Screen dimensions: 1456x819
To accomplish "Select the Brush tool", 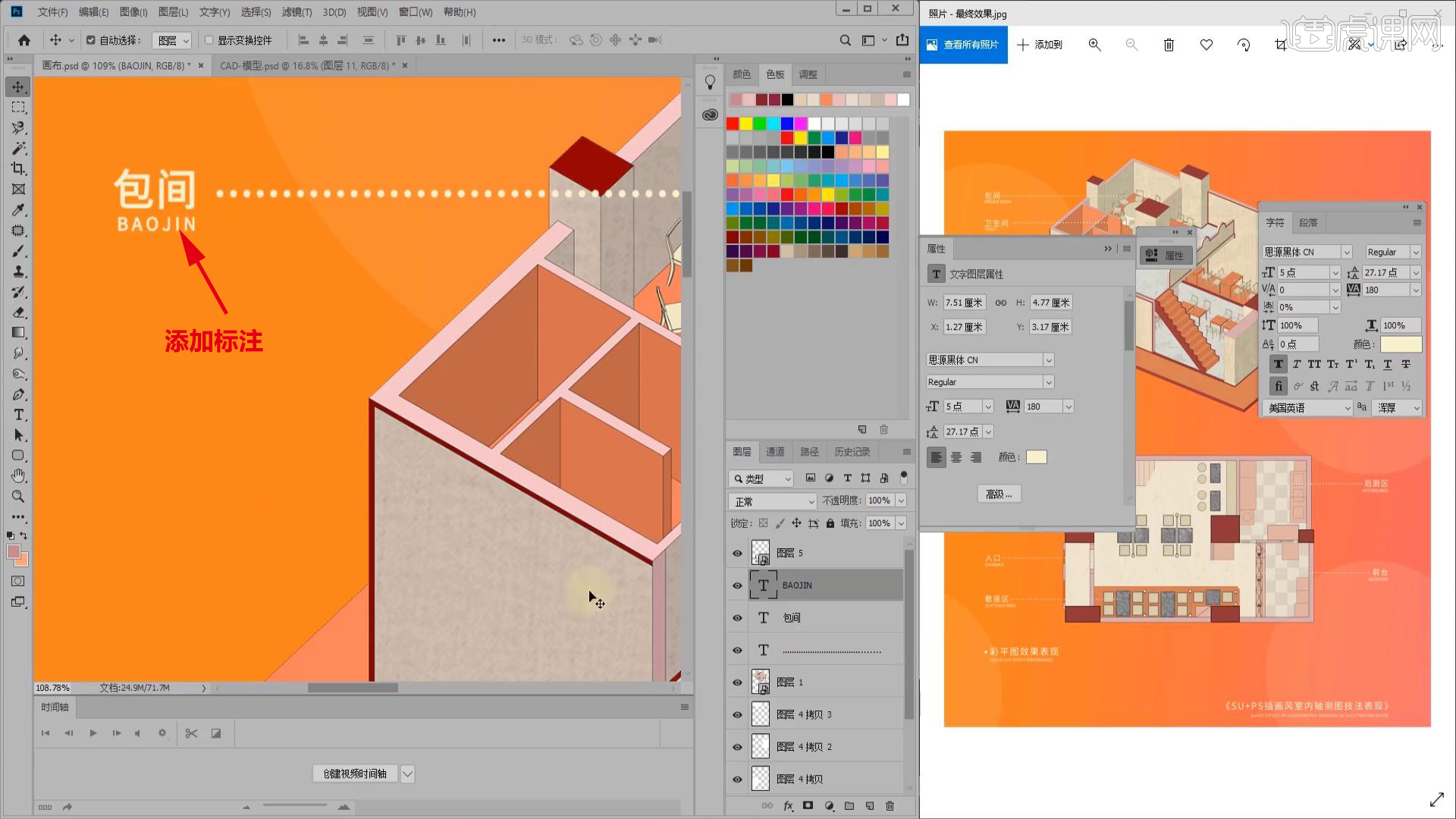I will tap(18, 251).
